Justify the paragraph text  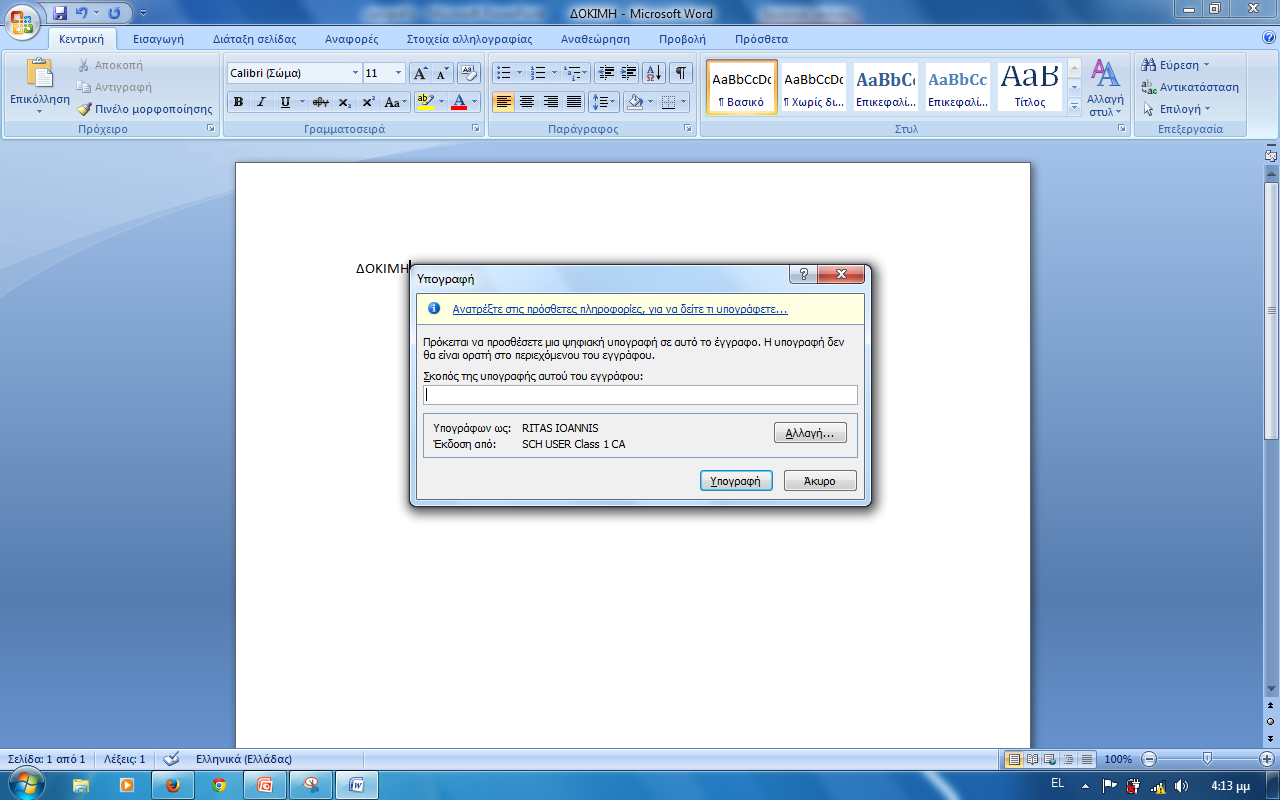point(574,102)
